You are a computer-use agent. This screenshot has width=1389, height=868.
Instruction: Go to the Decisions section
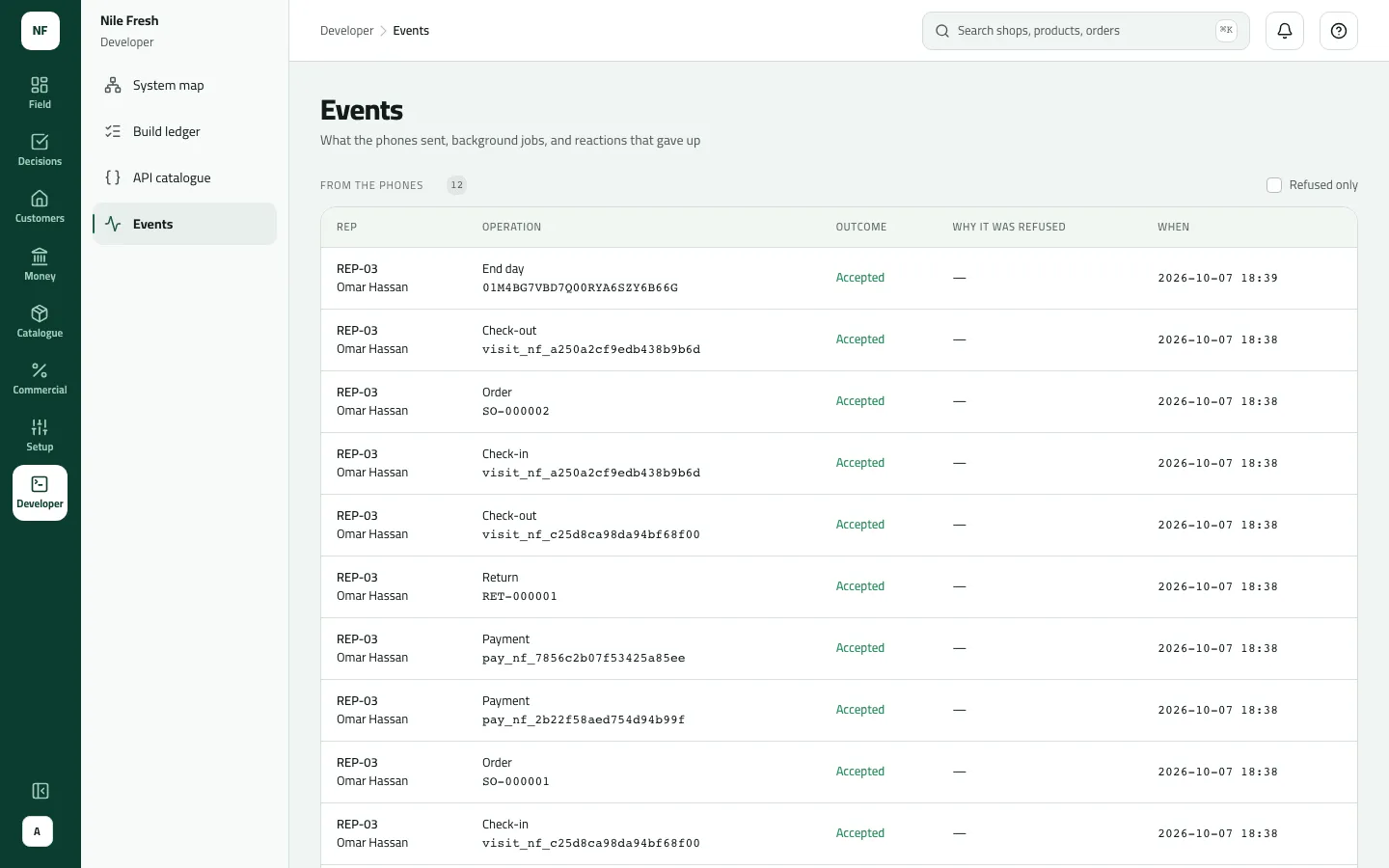coord(40,149)
